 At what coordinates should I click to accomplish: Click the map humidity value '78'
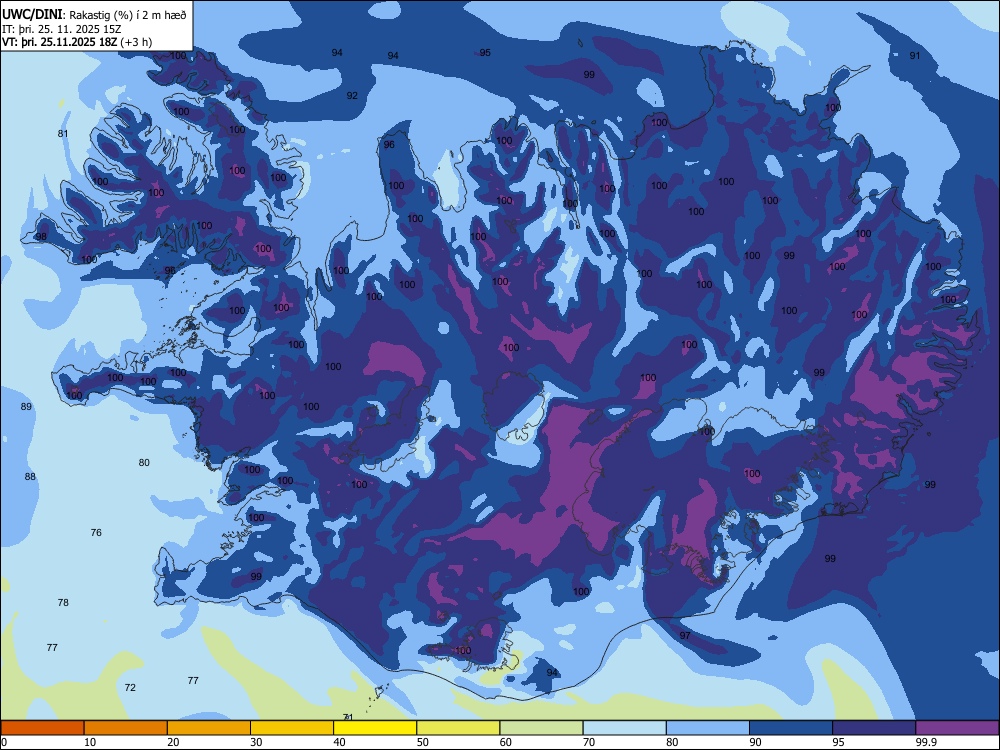click(63, 602)
